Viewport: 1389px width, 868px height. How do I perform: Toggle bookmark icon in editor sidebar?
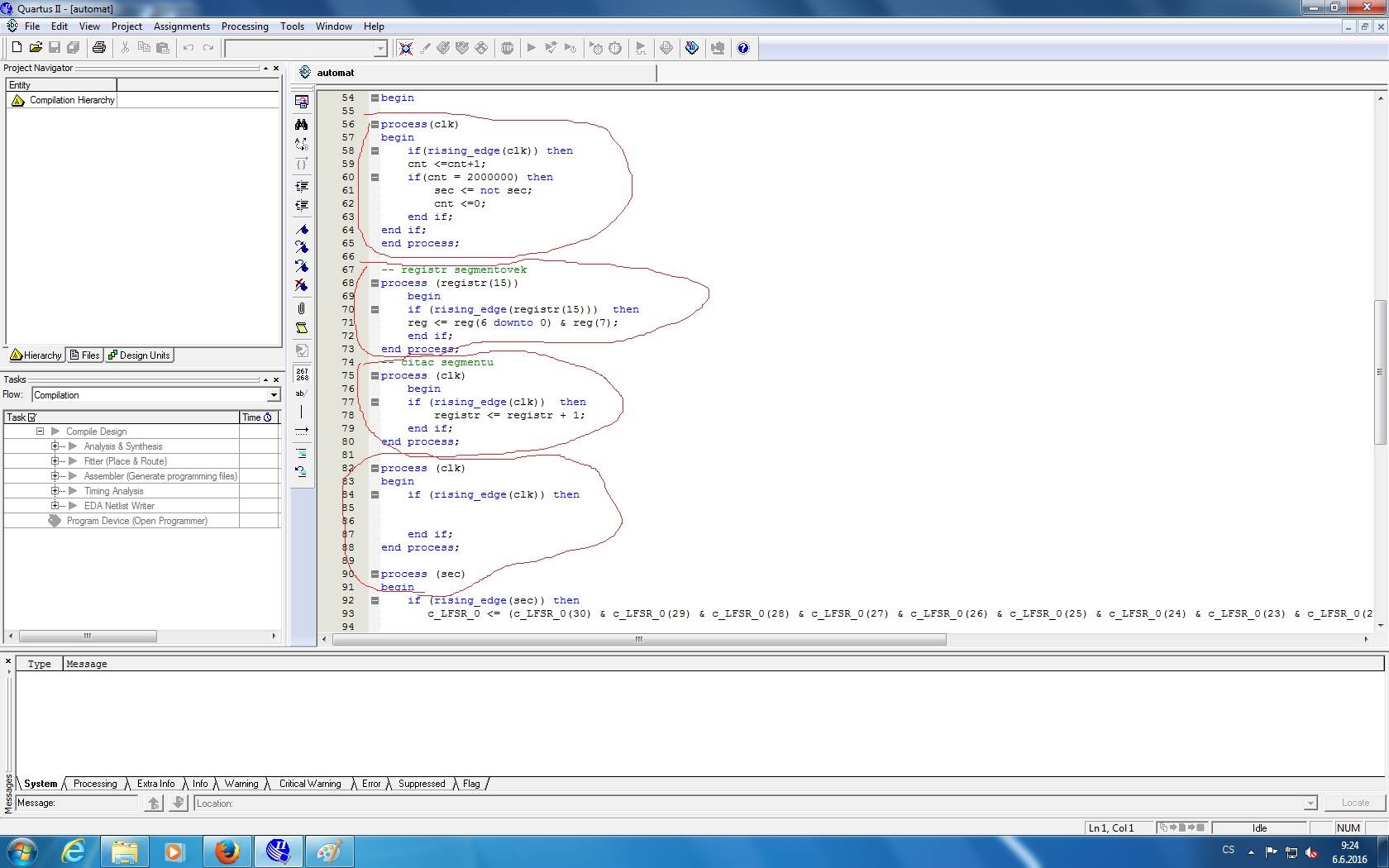(302, 230)
